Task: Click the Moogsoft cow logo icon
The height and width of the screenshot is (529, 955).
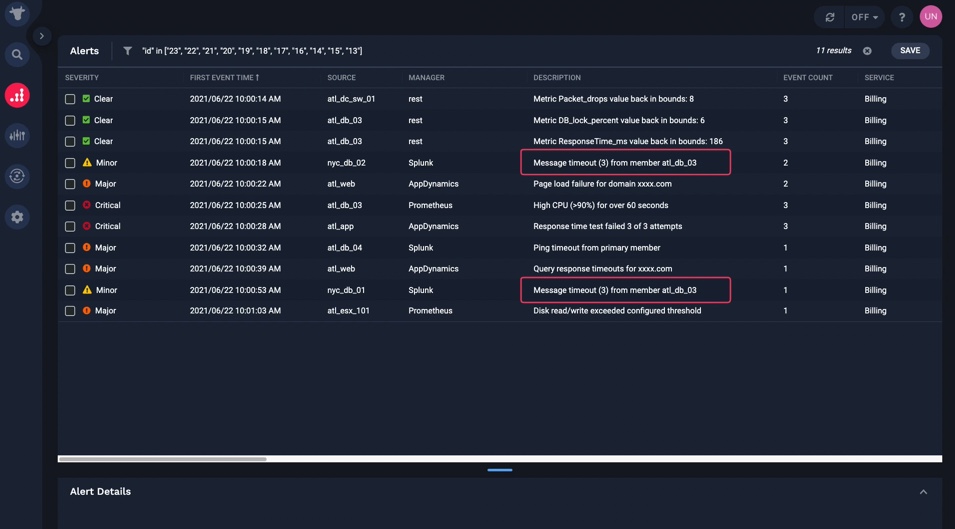Action: (x=17, y=13)
